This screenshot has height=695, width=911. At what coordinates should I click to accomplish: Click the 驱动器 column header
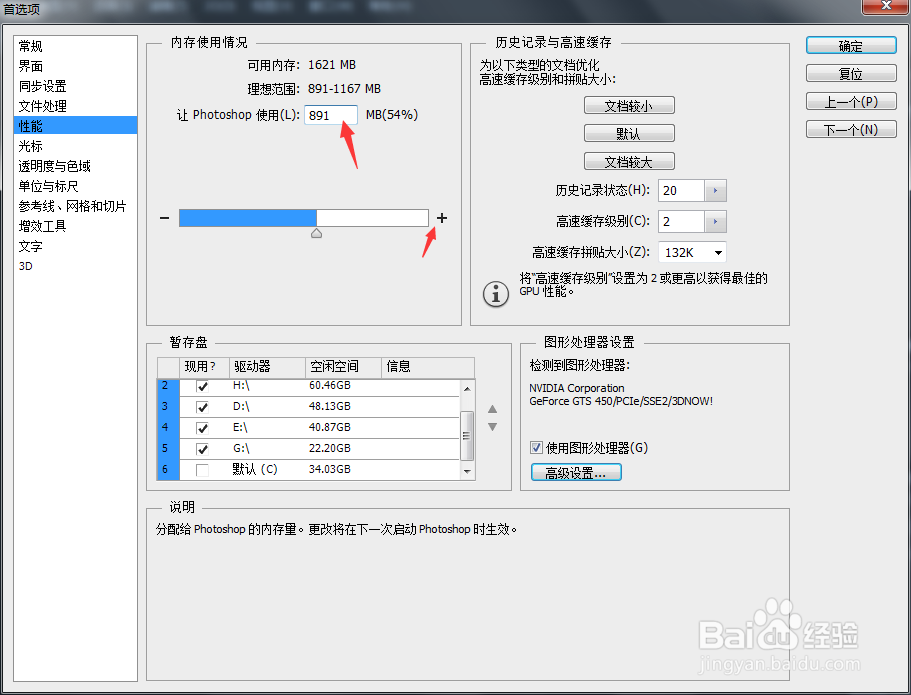267,367
